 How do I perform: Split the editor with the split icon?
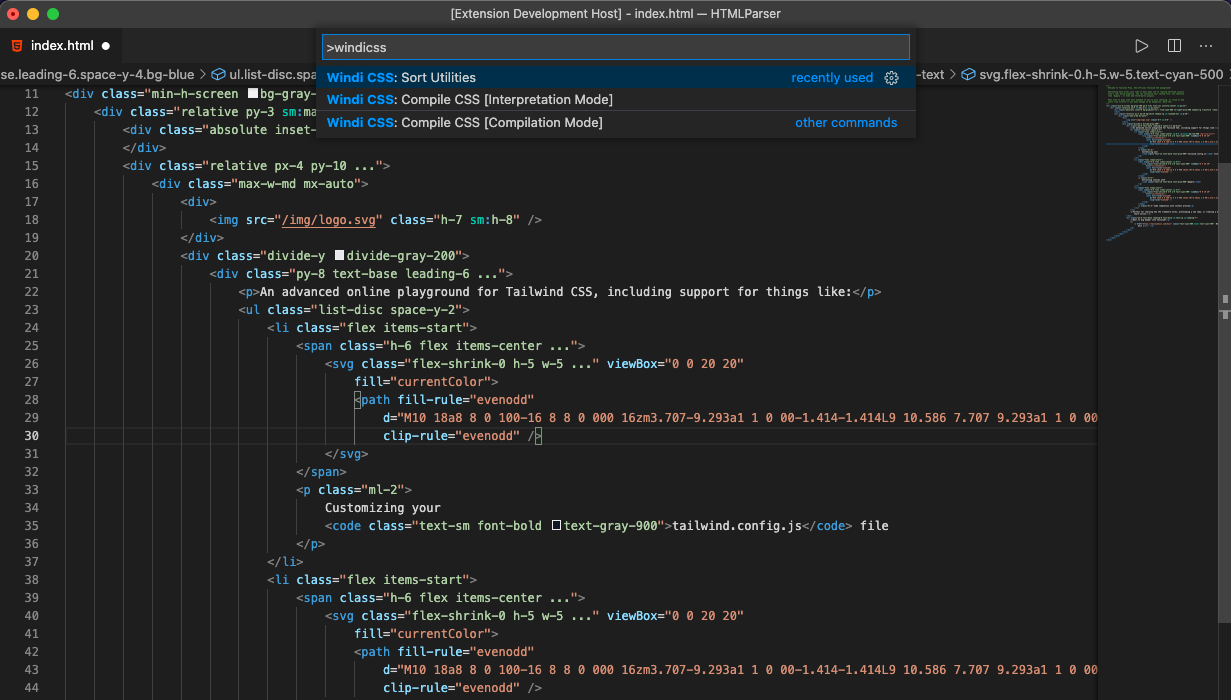click(x=1175, y=46)
